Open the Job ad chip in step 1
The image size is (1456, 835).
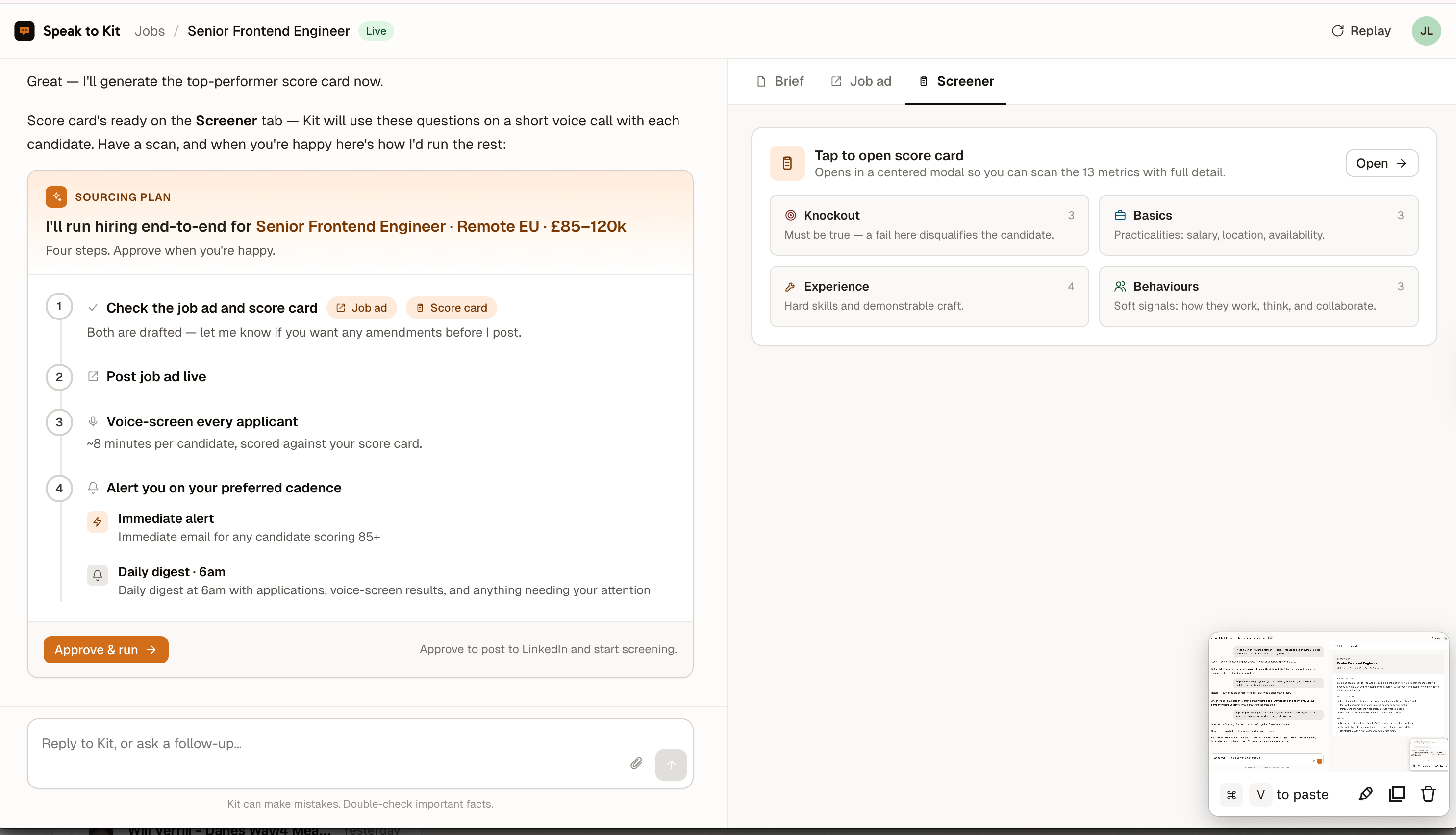[x=361, y=308]
